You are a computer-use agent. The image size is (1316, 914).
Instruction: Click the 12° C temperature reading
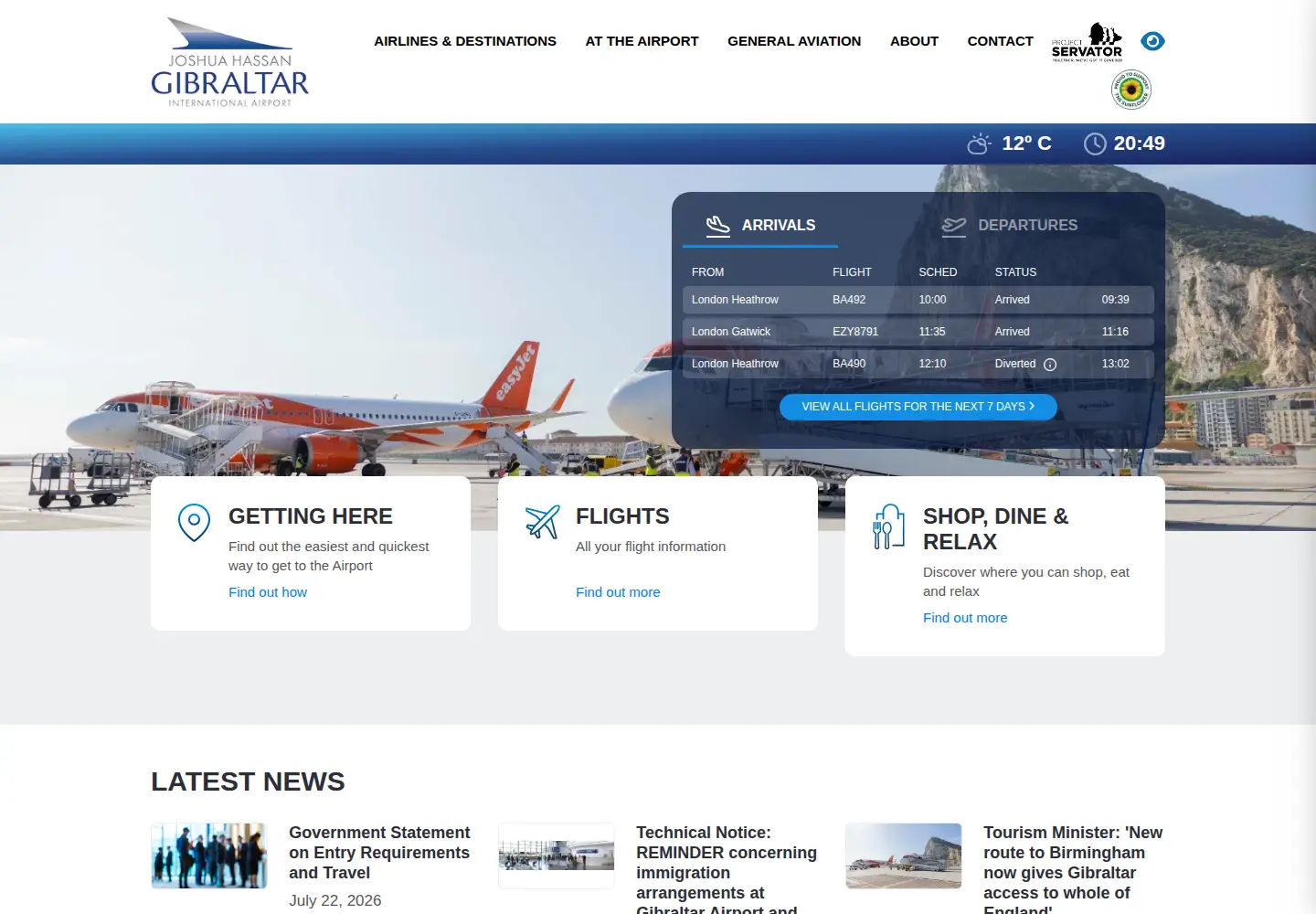[x=1026, y=143]
